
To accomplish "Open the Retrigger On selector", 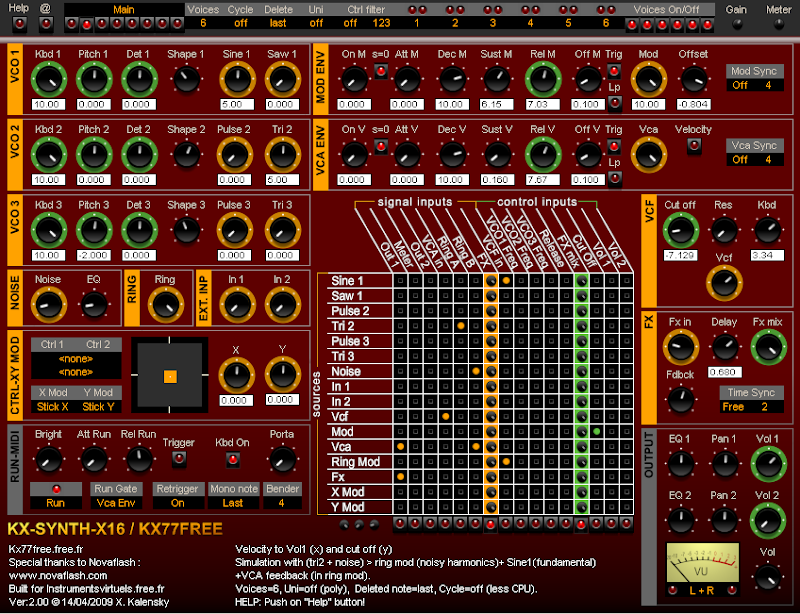I will point(178,503).
